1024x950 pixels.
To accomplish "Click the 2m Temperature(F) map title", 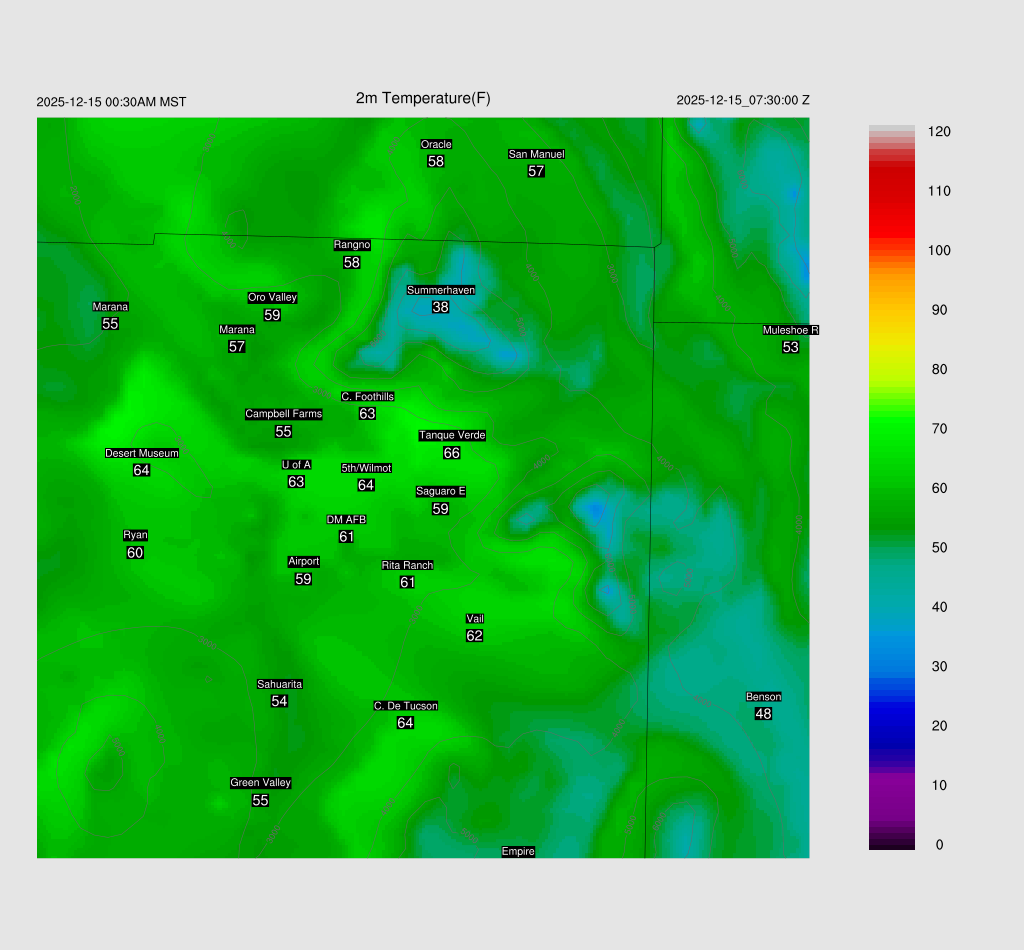I will [x=423, y=98].
